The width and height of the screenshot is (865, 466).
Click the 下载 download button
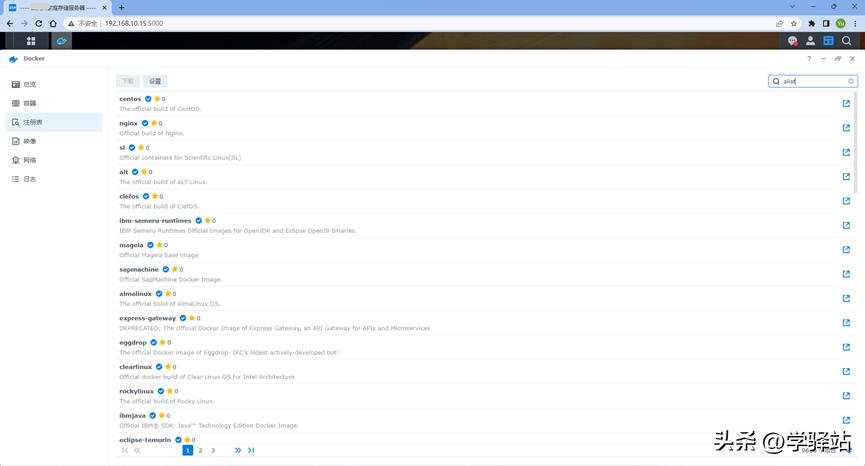coord(127,81)
